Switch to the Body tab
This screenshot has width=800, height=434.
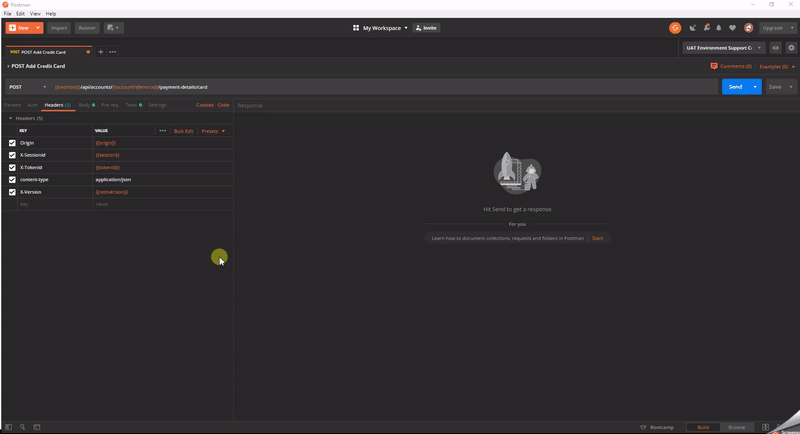coord(84,105)
